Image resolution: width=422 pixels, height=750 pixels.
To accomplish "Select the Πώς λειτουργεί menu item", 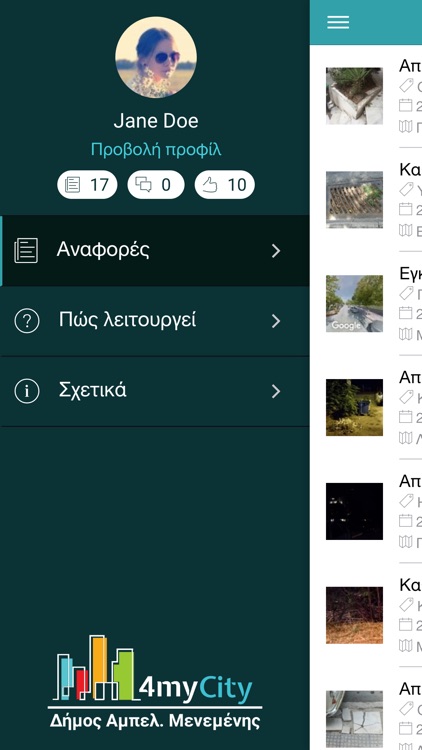I will point(155,321).
